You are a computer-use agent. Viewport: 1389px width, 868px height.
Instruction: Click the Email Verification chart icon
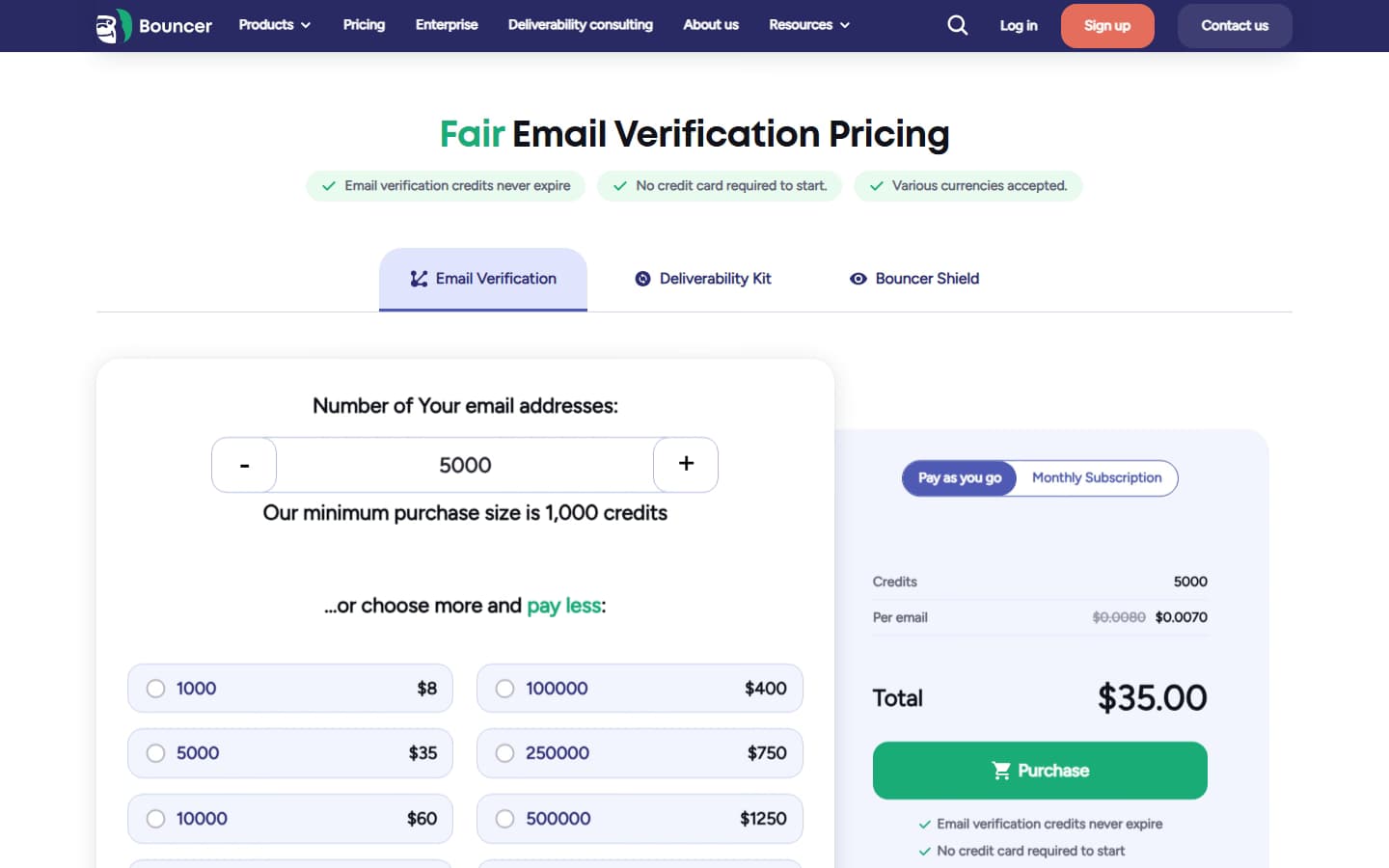coord(418,279)
